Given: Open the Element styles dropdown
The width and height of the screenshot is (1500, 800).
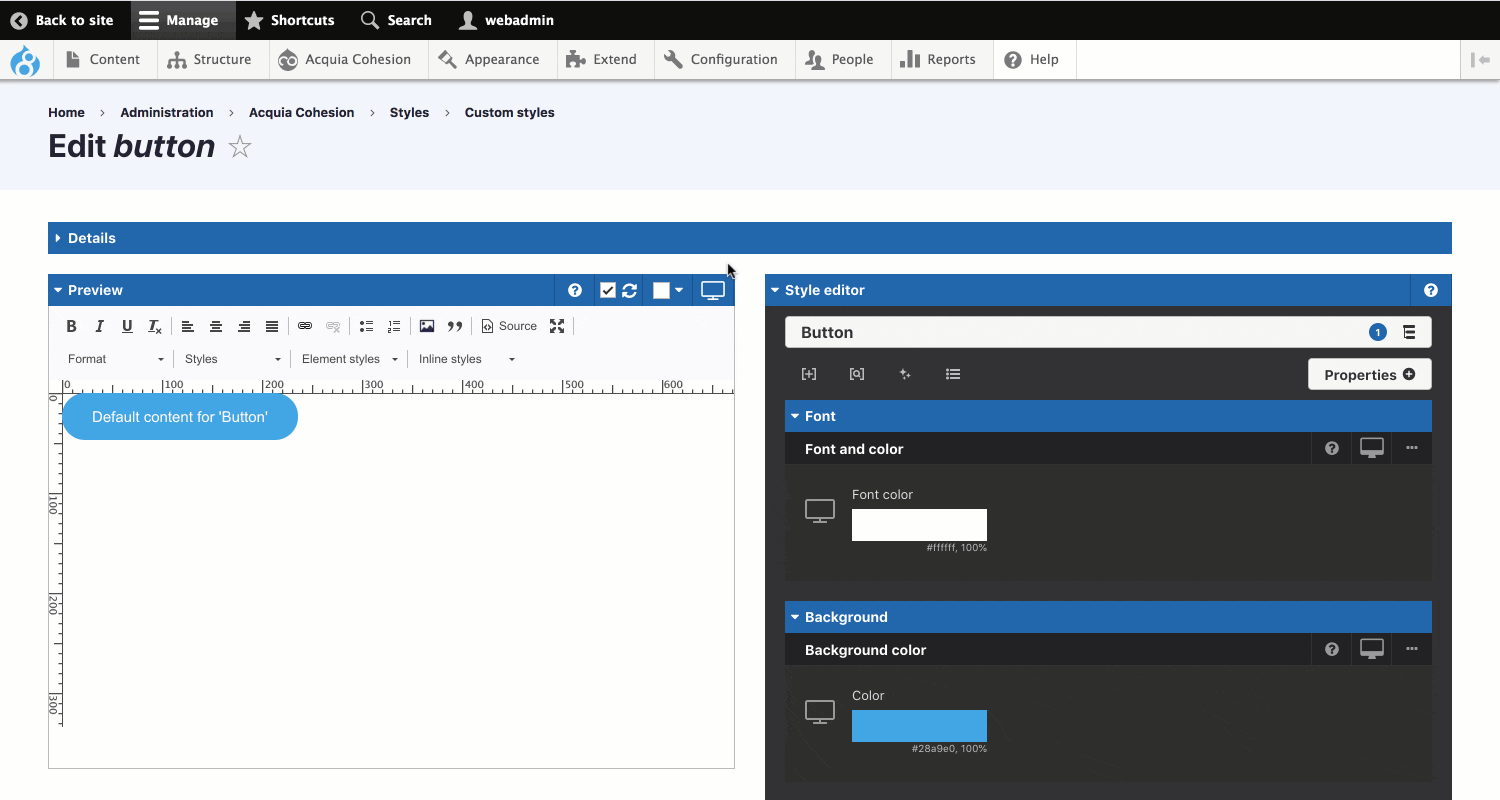Looking at the screenshot, I should coord(349,359).
